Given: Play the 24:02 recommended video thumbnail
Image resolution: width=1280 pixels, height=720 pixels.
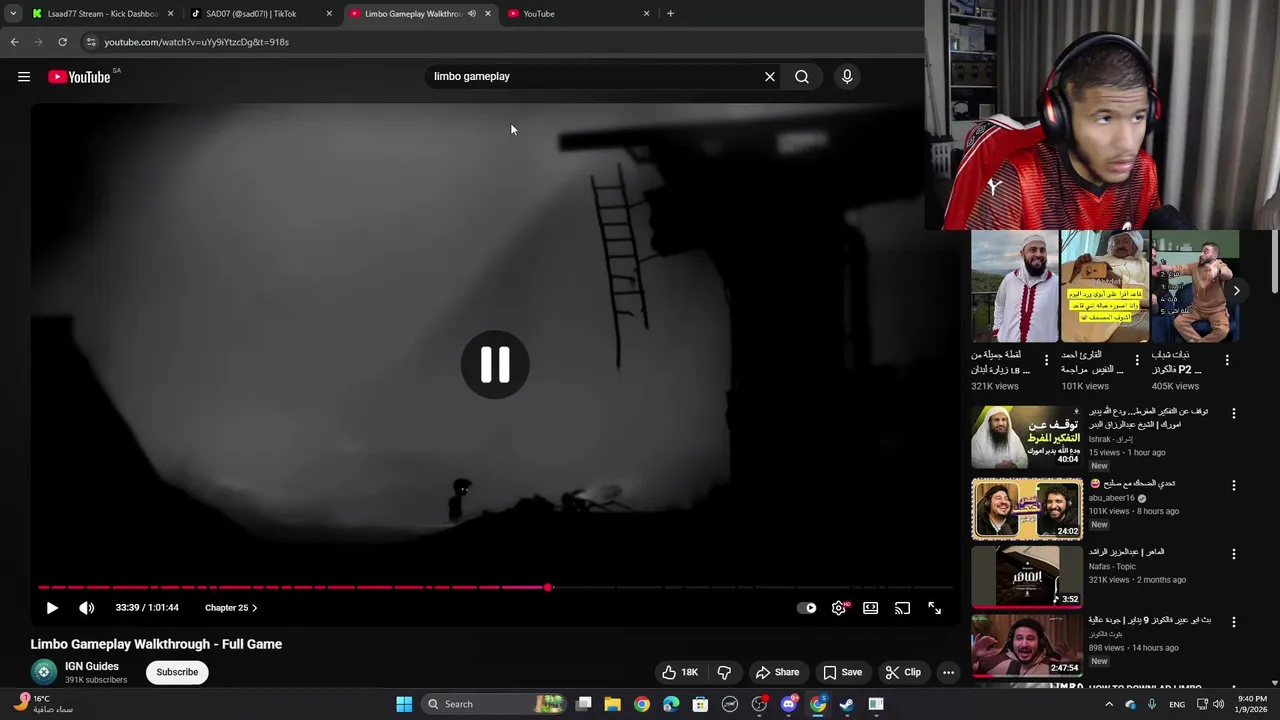Looking at the screenshot, I should [1027, 509].
